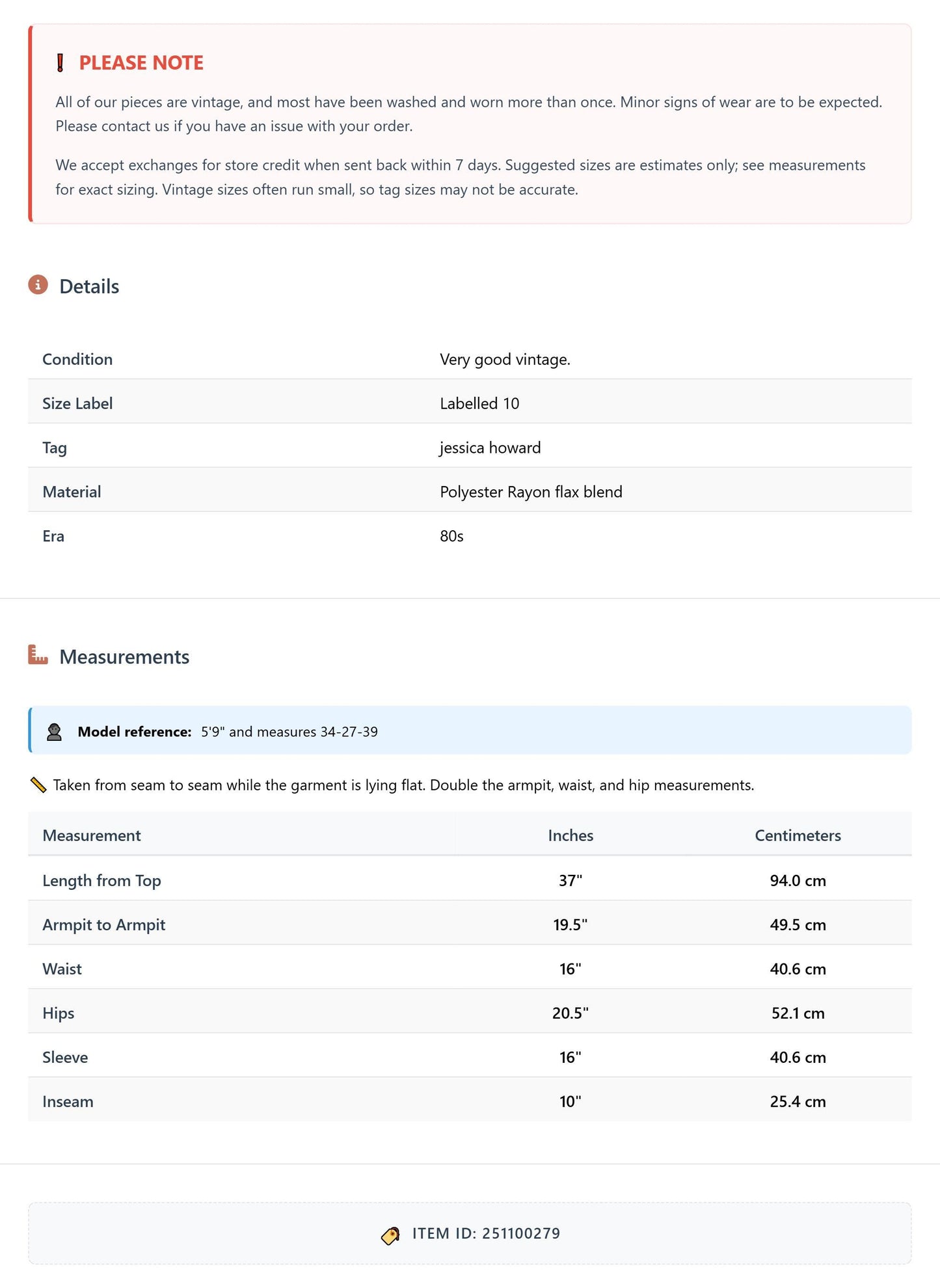Click the model reference person icon
This screenshot has width=940, height=1288.
54,732
